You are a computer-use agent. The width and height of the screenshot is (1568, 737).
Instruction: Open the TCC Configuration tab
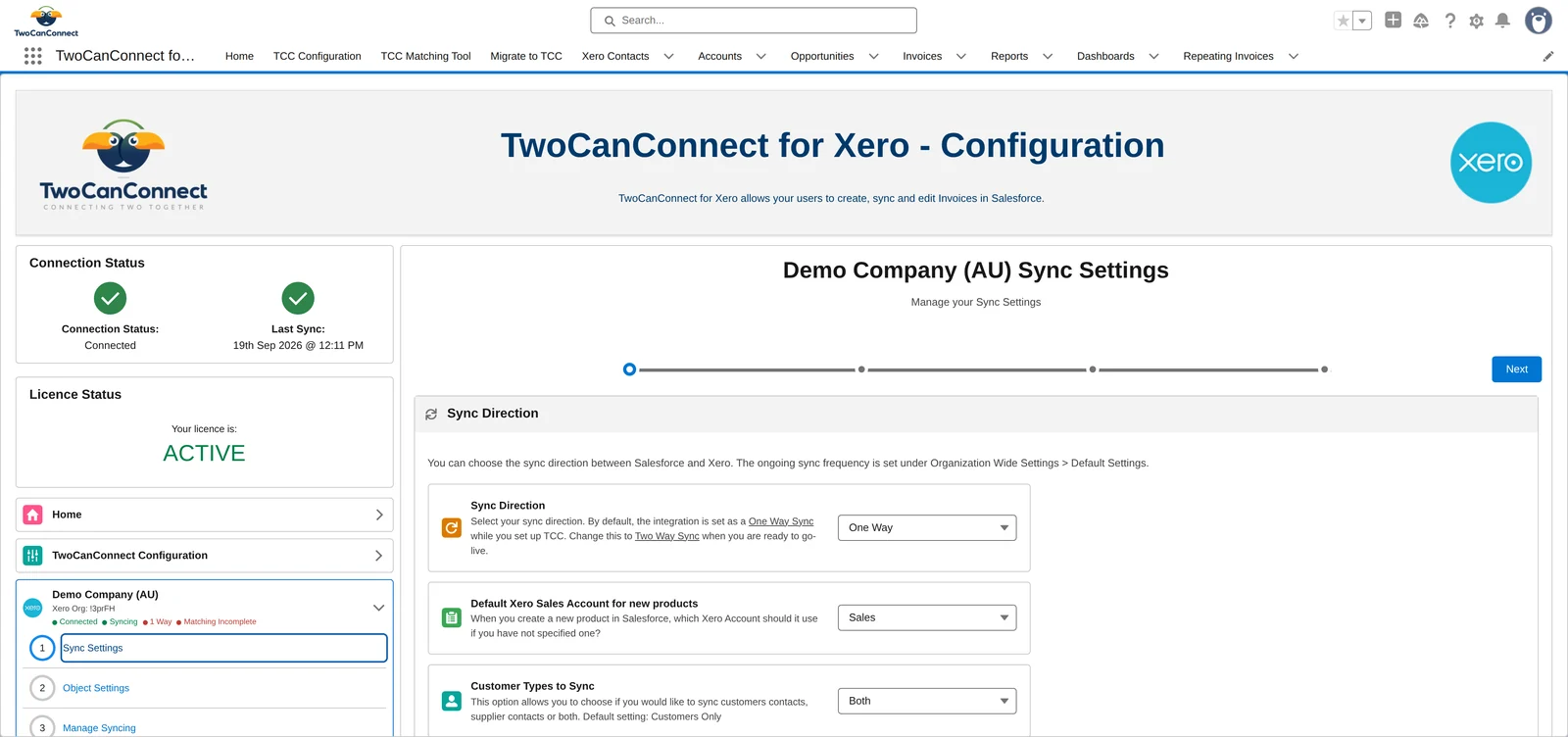coord(318,56)
